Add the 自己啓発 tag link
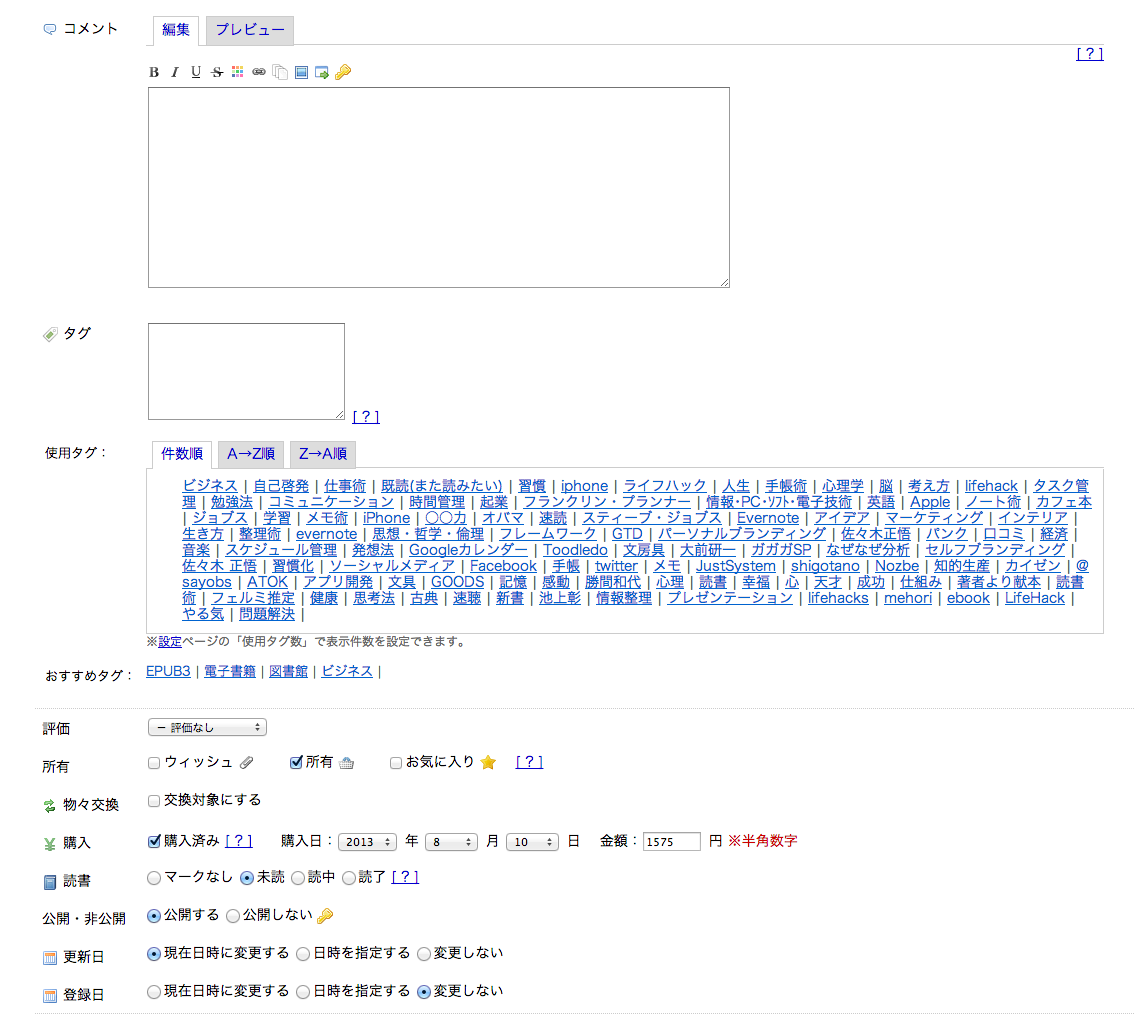Screen dimensions: 1135x1022 (281, 486)
